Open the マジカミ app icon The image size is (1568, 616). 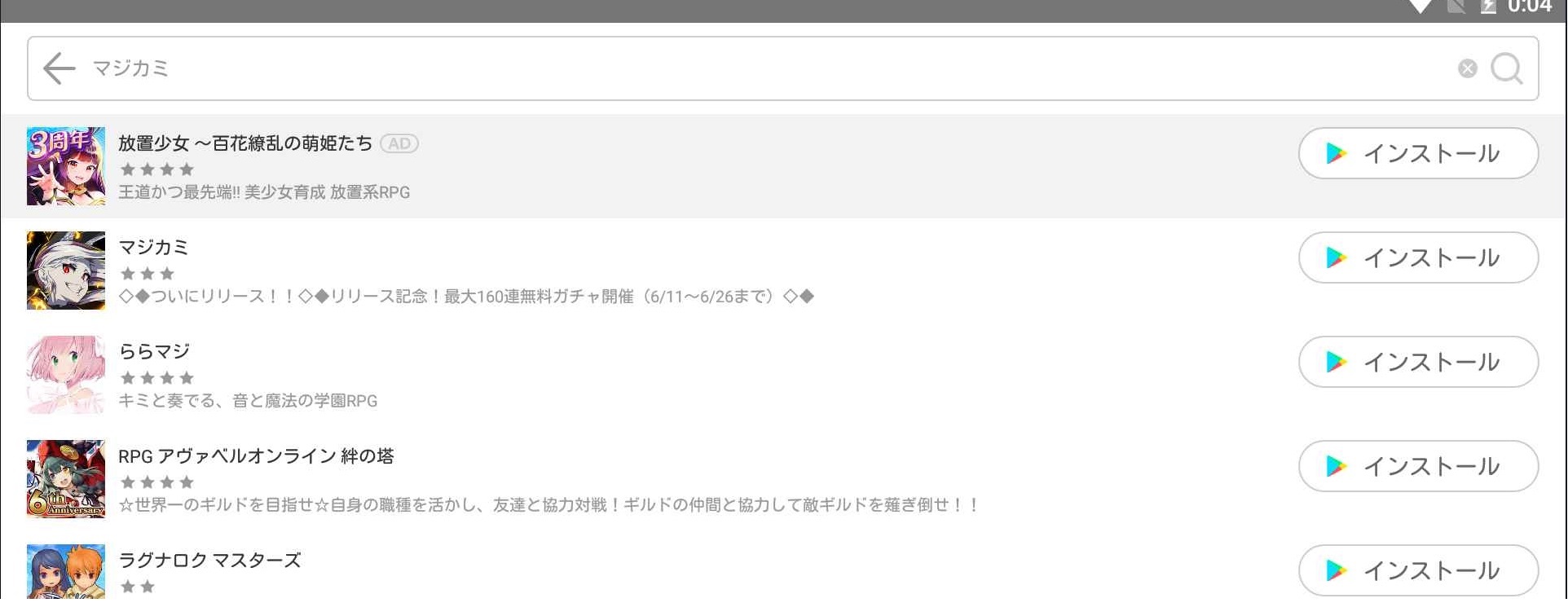[66, 271]
